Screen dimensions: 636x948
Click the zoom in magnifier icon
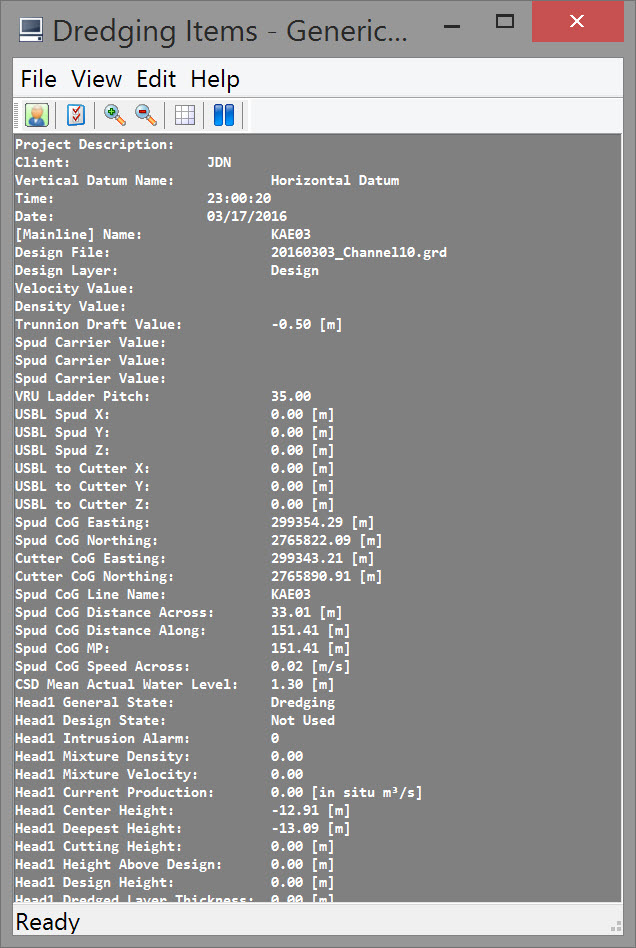[x=115, y=116]
